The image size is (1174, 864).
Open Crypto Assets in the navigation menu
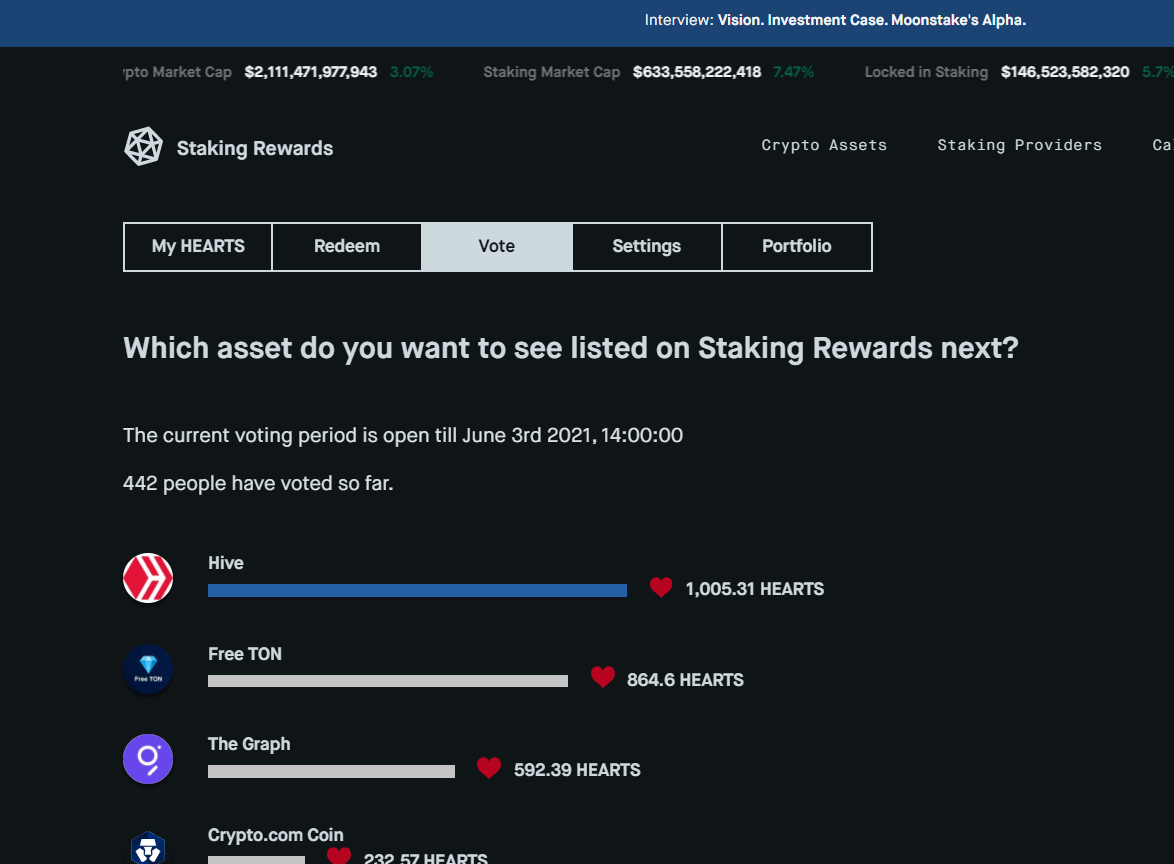coord(824,145)
